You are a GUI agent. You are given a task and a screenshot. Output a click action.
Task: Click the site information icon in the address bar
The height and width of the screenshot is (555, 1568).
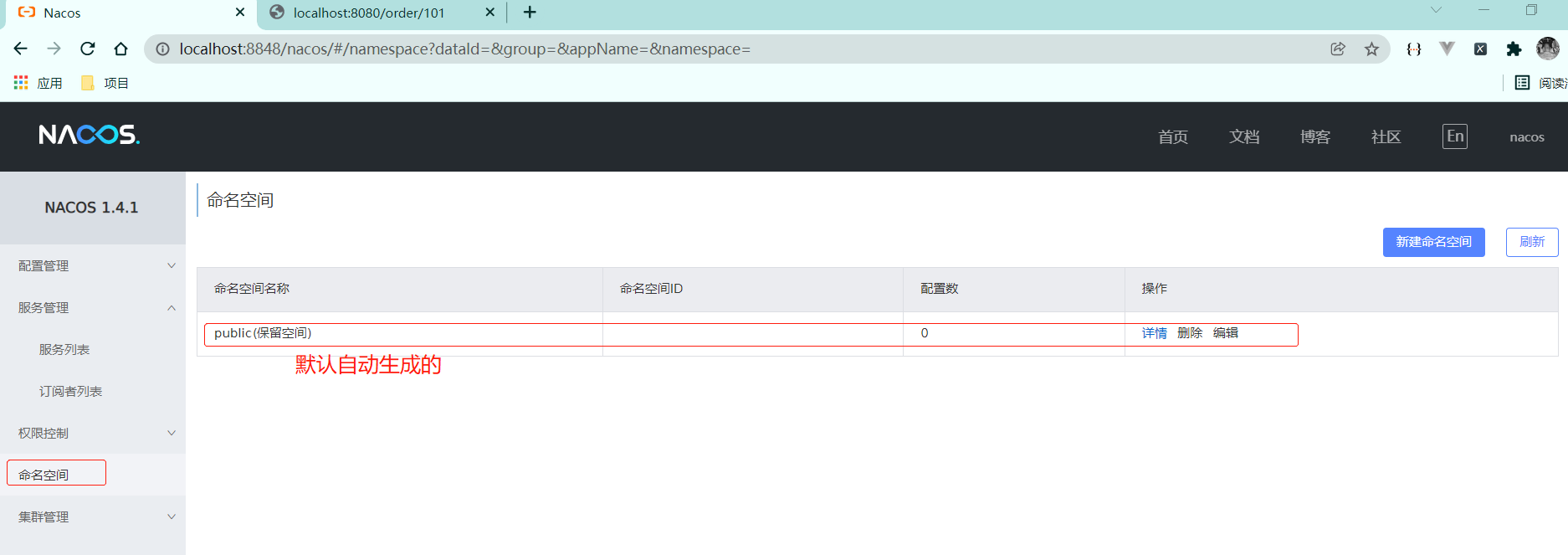point(163,49)
